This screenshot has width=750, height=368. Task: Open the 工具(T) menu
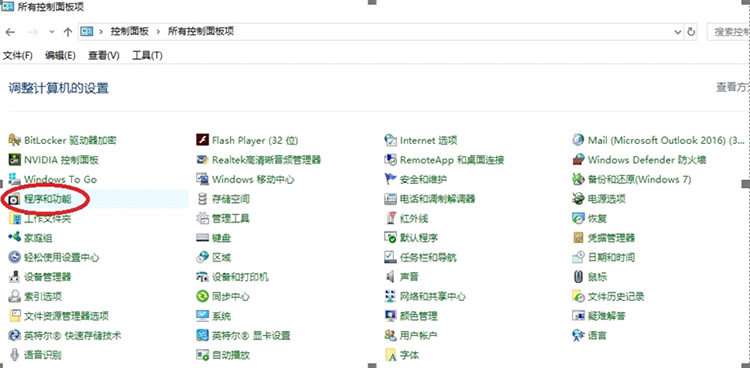[147, 56]
